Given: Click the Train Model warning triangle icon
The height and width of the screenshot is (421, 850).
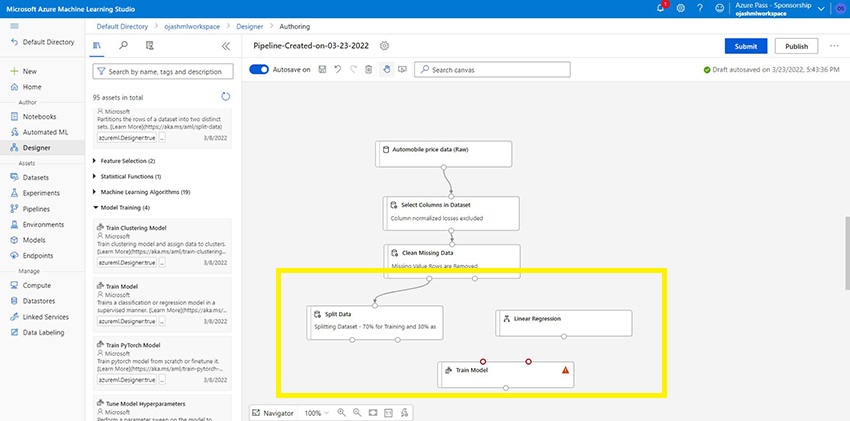Looking at the screenshot, I should pyautogui.click(x=565, y=370).
